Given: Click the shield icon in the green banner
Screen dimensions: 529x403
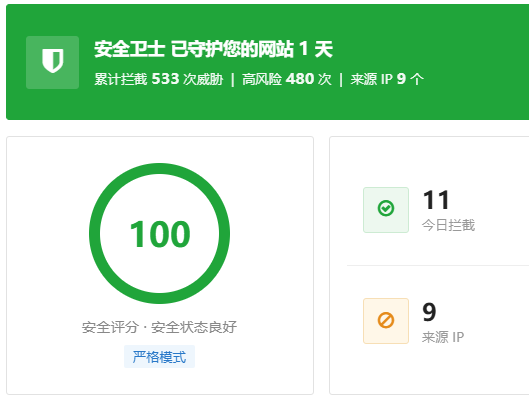Looking at the screenshot, I should [x=53, y=62].
